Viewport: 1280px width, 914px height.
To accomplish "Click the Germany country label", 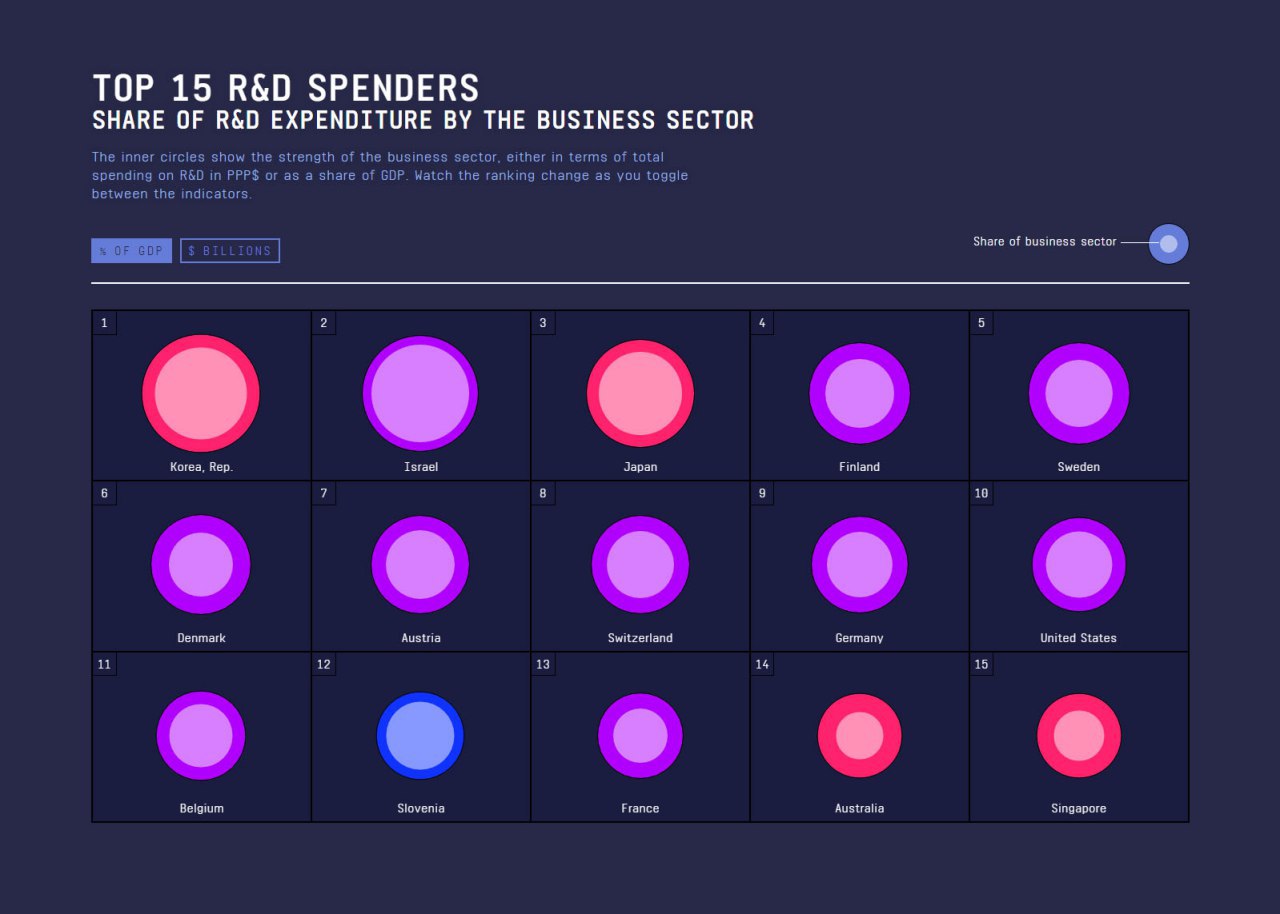I will click(x=859, y=638).
